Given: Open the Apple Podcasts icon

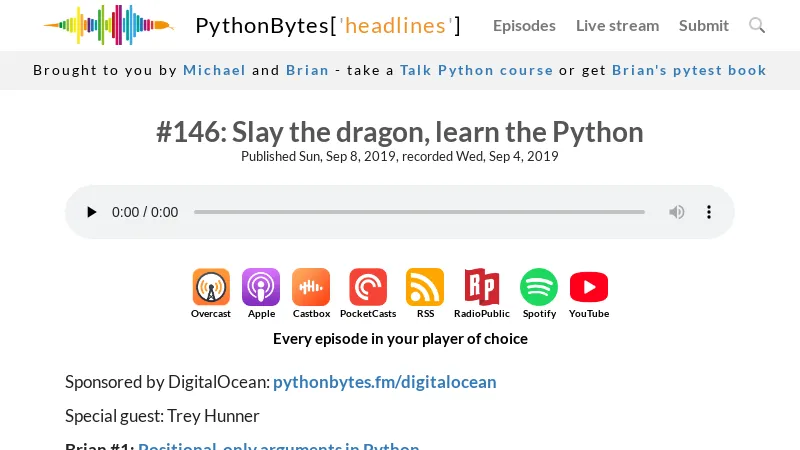Looking at the screenshot, I should [261, 287].
